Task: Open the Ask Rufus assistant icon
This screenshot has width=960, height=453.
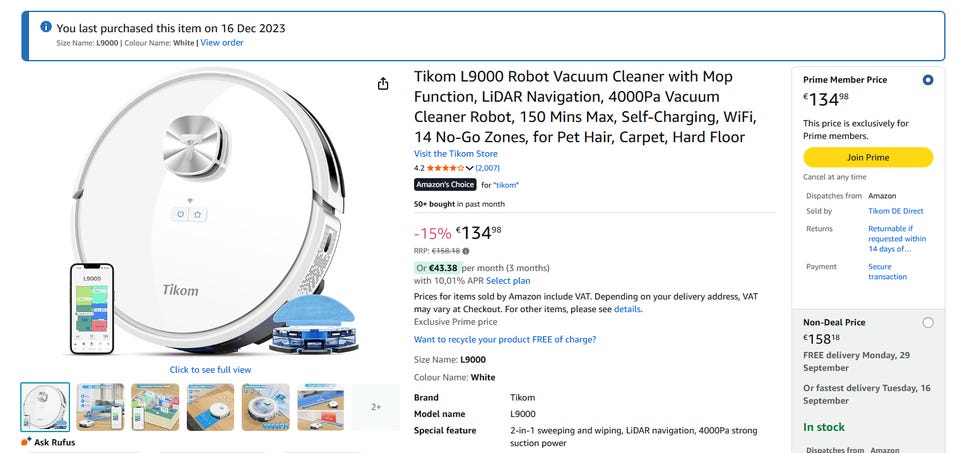Action: point(27,441)
